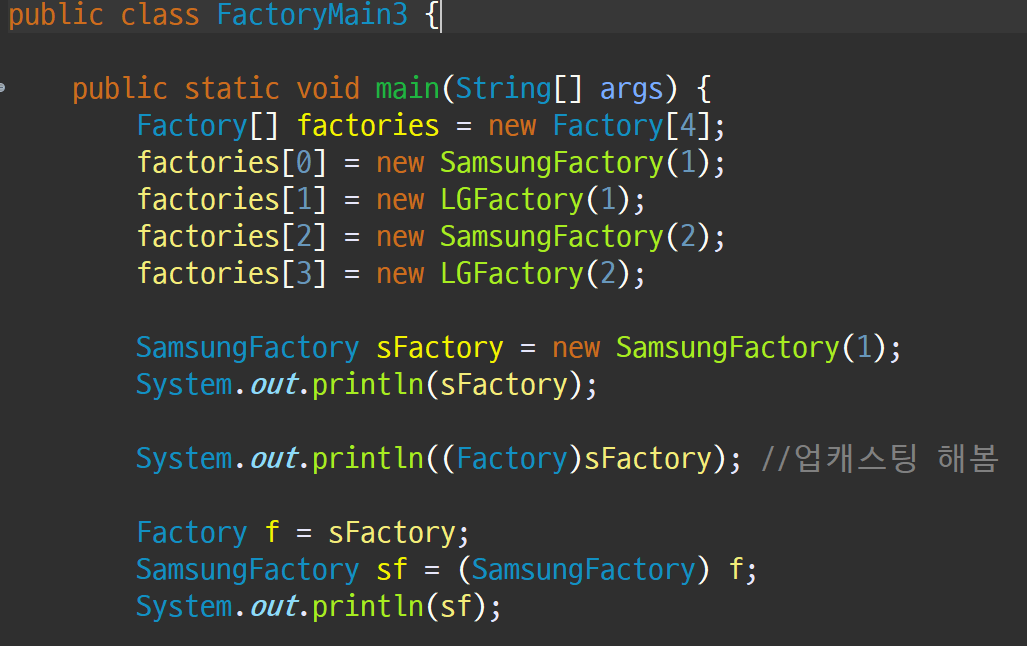Image resolution: width=1027 pixels, height=646 pixels.
Task: Click the main method name
Action: 407,88
